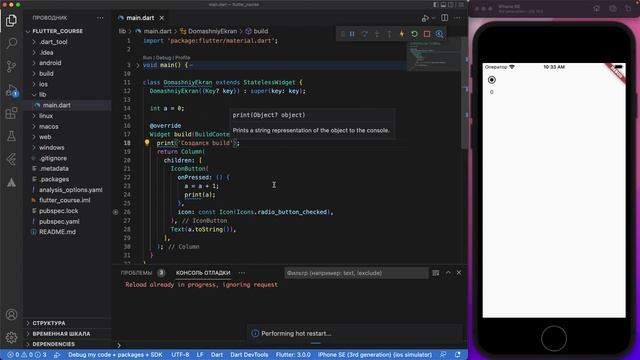Image resolution: width=640 pixels, height=360 pixels.
Task: Clear the debug console output
Action: pyautogui.click(x=436, y=273)
